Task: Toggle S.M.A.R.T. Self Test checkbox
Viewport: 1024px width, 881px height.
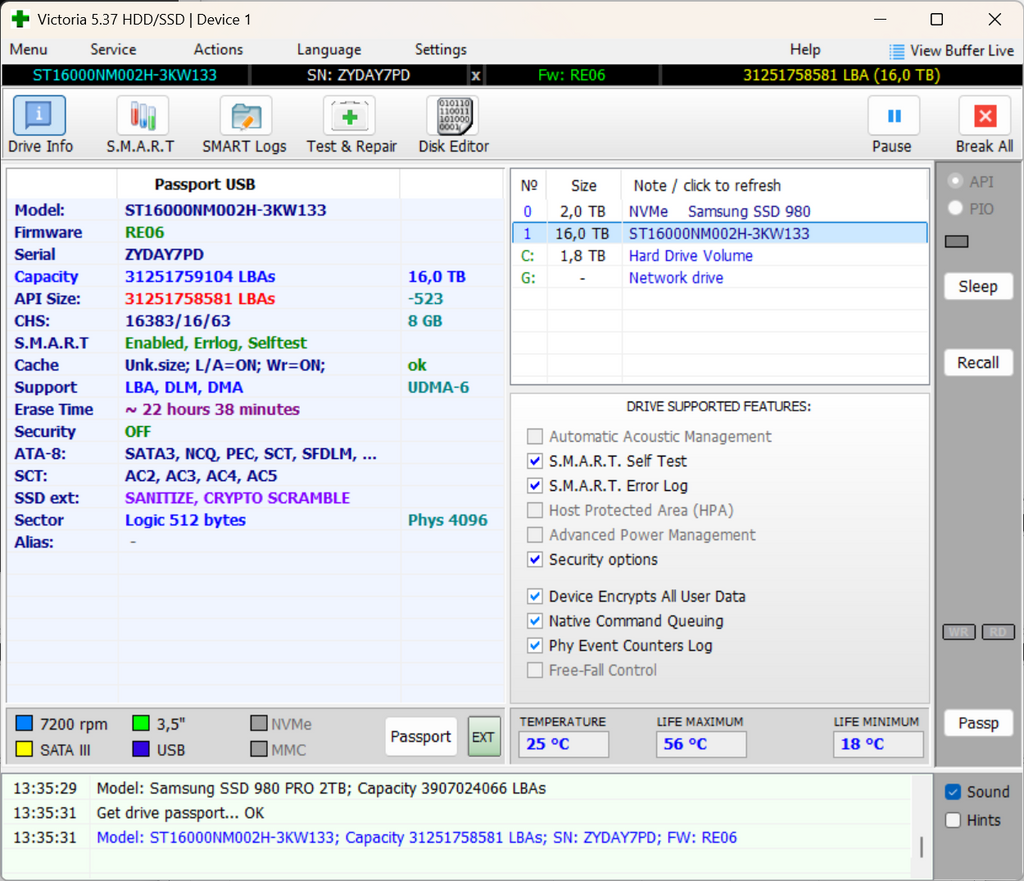Action: point(536,461)
